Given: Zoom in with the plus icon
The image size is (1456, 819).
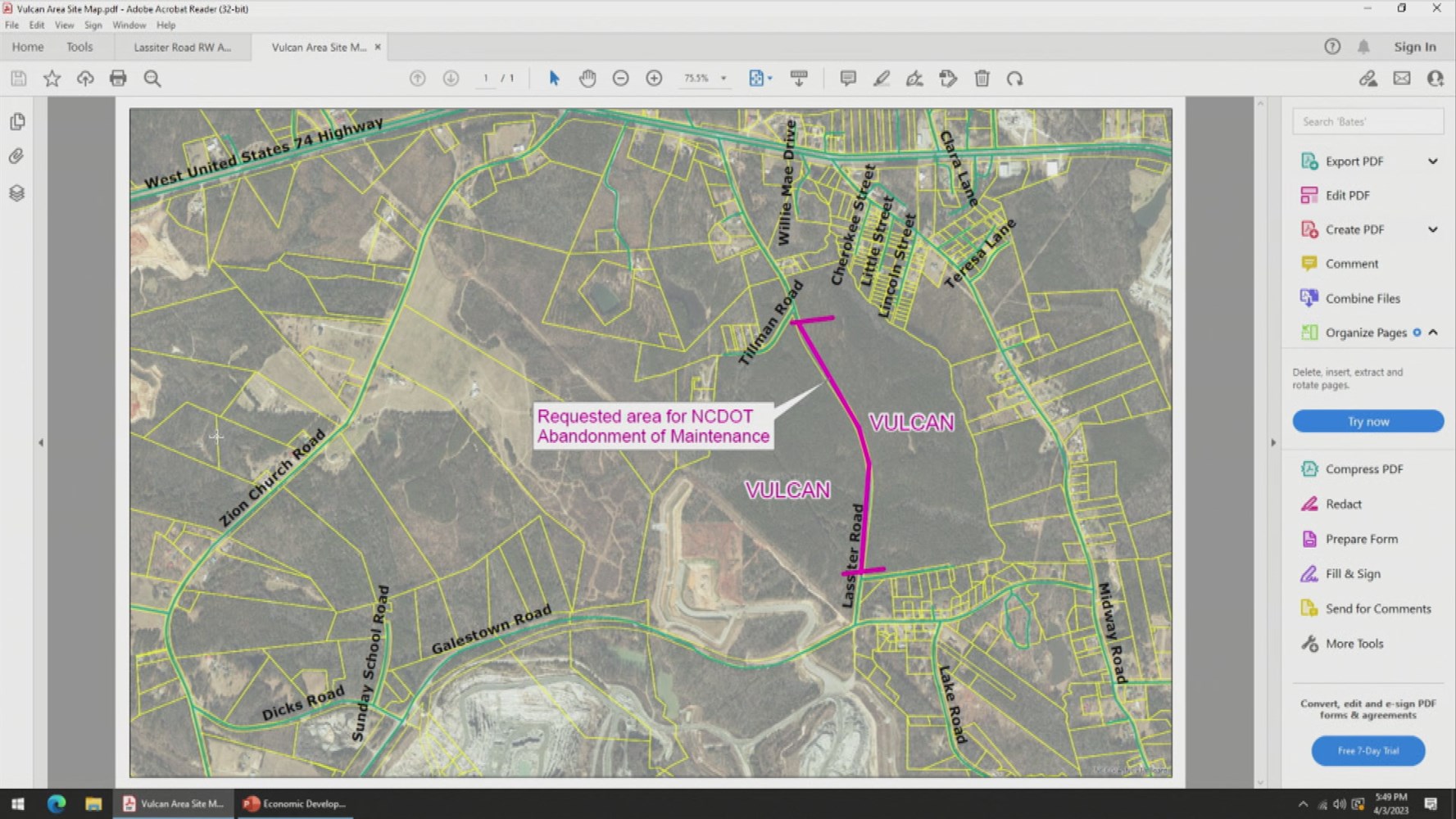Looking at the screenshot, I should (x=654, y=79).
